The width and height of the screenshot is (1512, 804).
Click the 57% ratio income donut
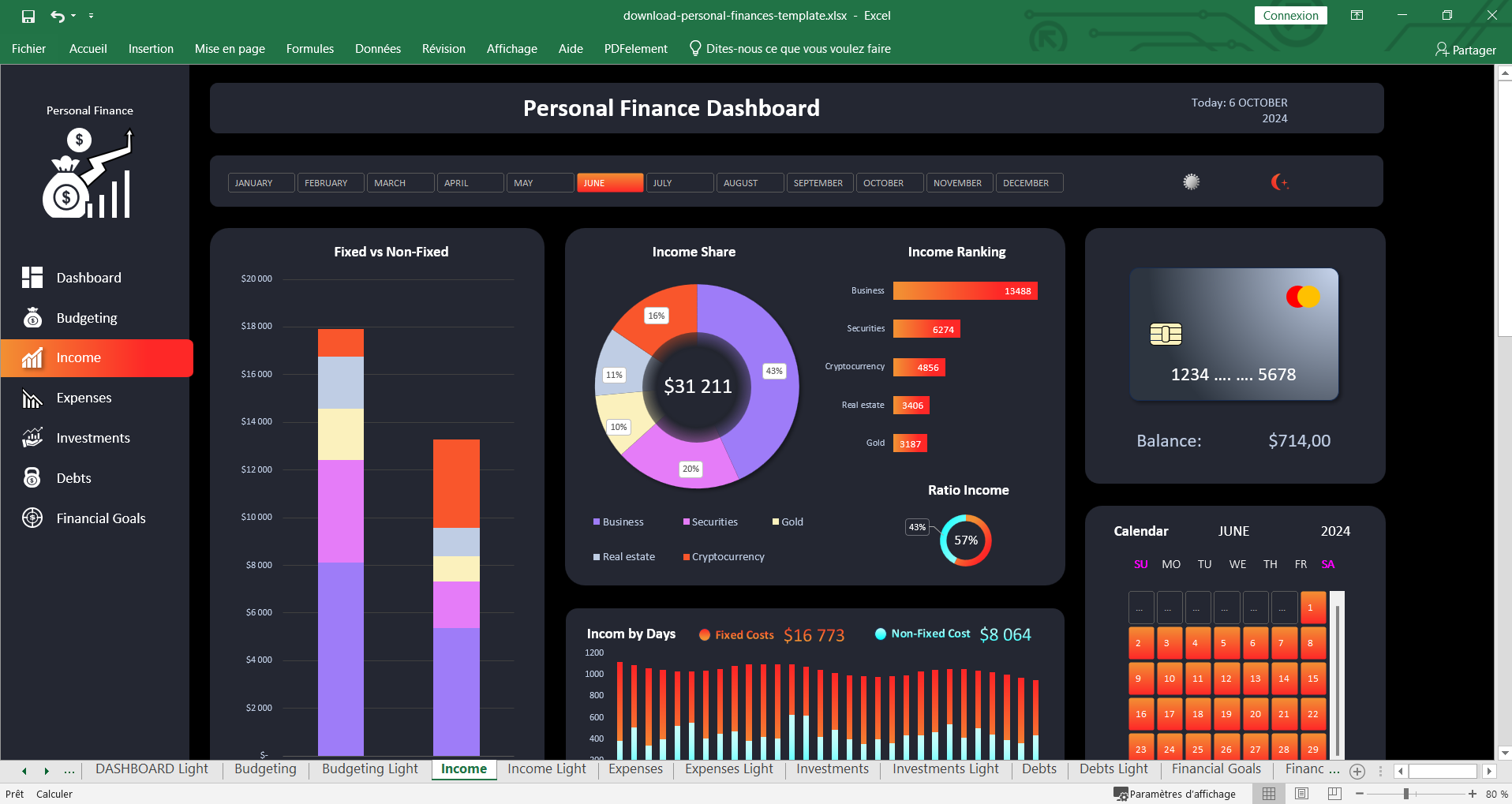pyautogui.click(x=966, y=540)
